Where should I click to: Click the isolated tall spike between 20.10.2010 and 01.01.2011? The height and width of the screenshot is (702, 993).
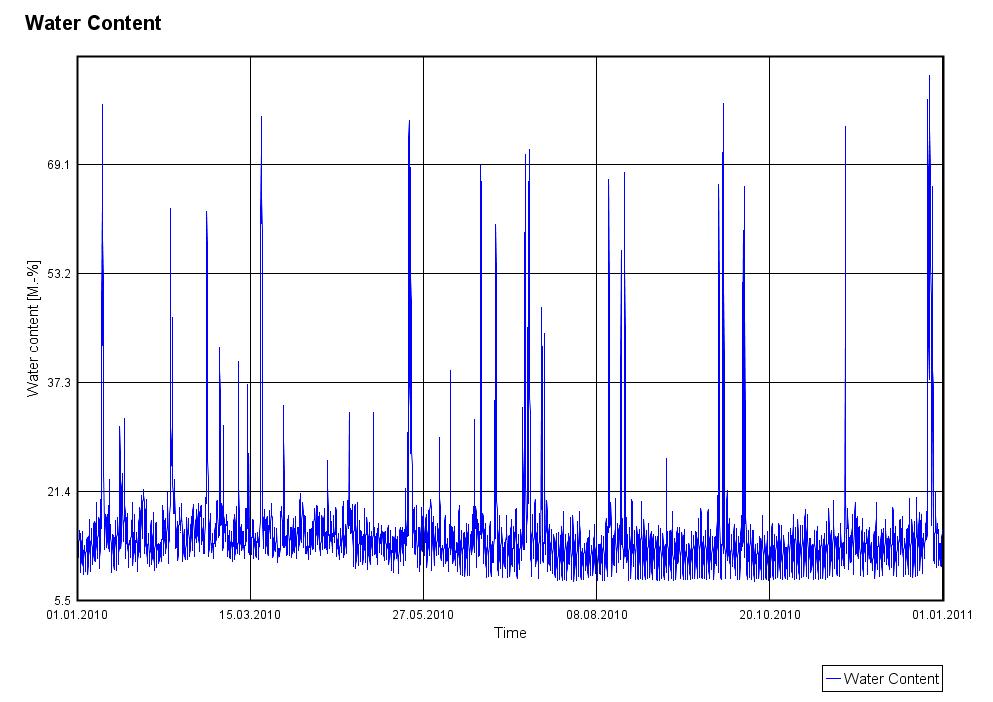pos(845,128)
